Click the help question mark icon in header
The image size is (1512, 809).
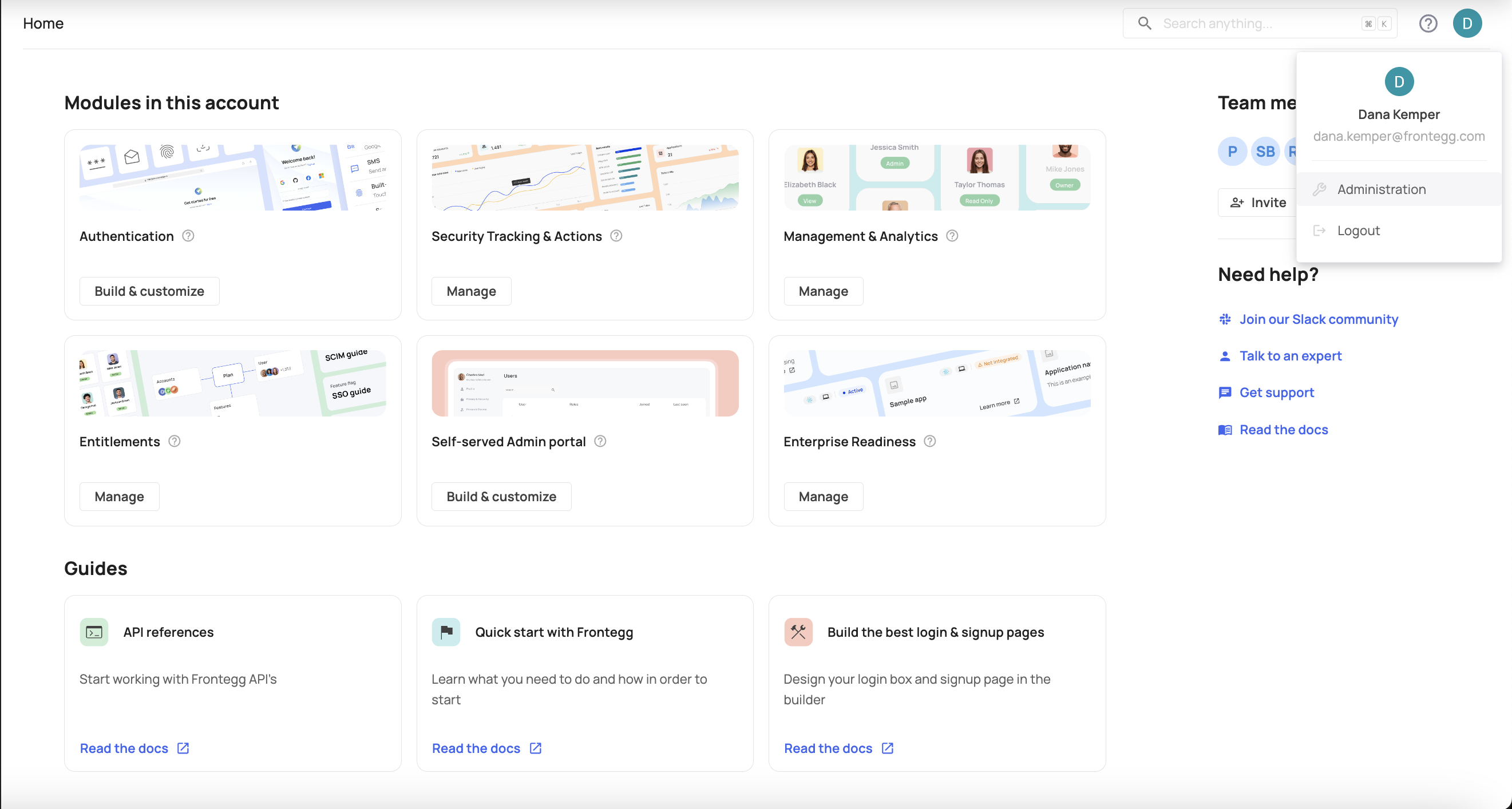[x=1427, y=23]
